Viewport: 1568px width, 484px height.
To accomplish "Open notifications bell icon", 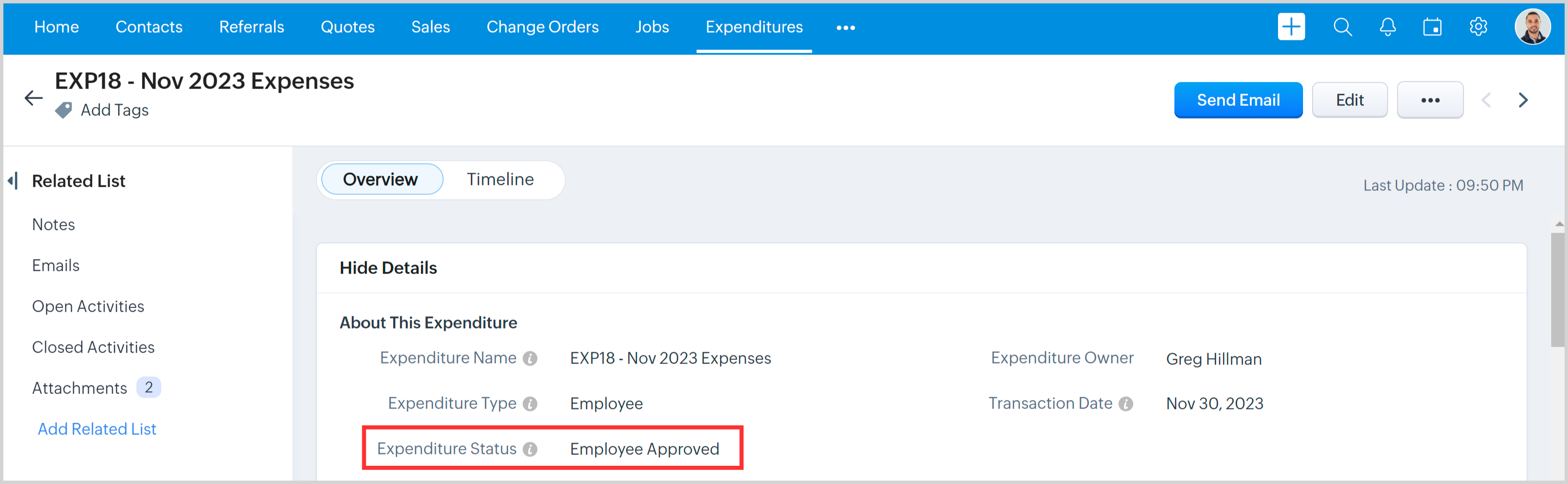I will pos(1387,27).
